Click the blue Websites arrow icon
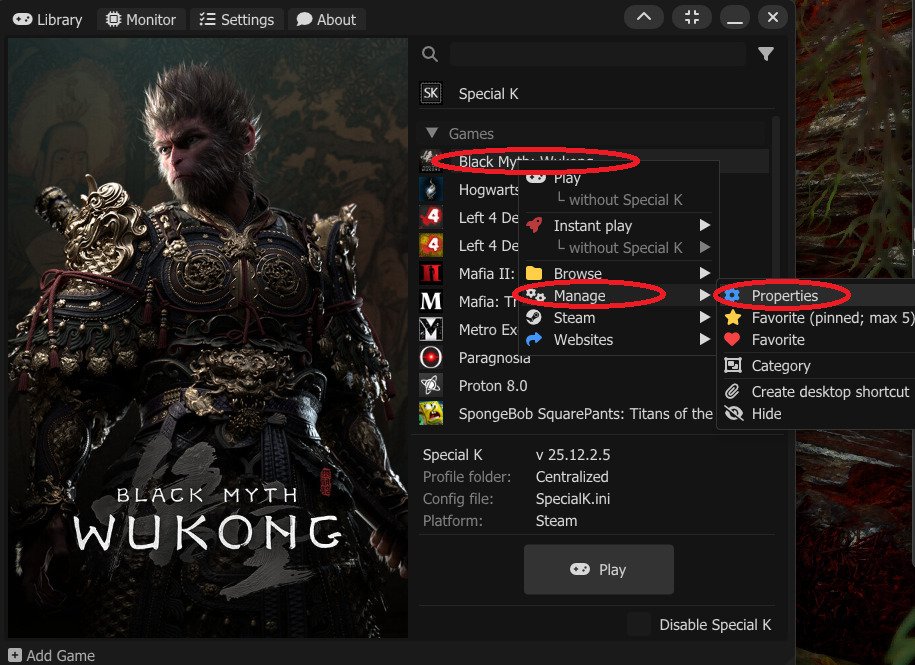This screenshot has height=665, width=915. coord(534,339)
